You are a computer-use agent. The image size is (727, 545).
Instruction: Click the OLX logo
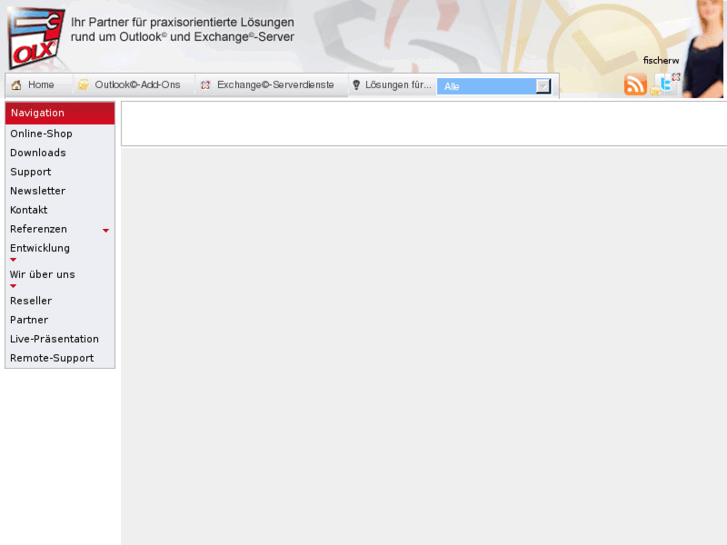[36, 38]
